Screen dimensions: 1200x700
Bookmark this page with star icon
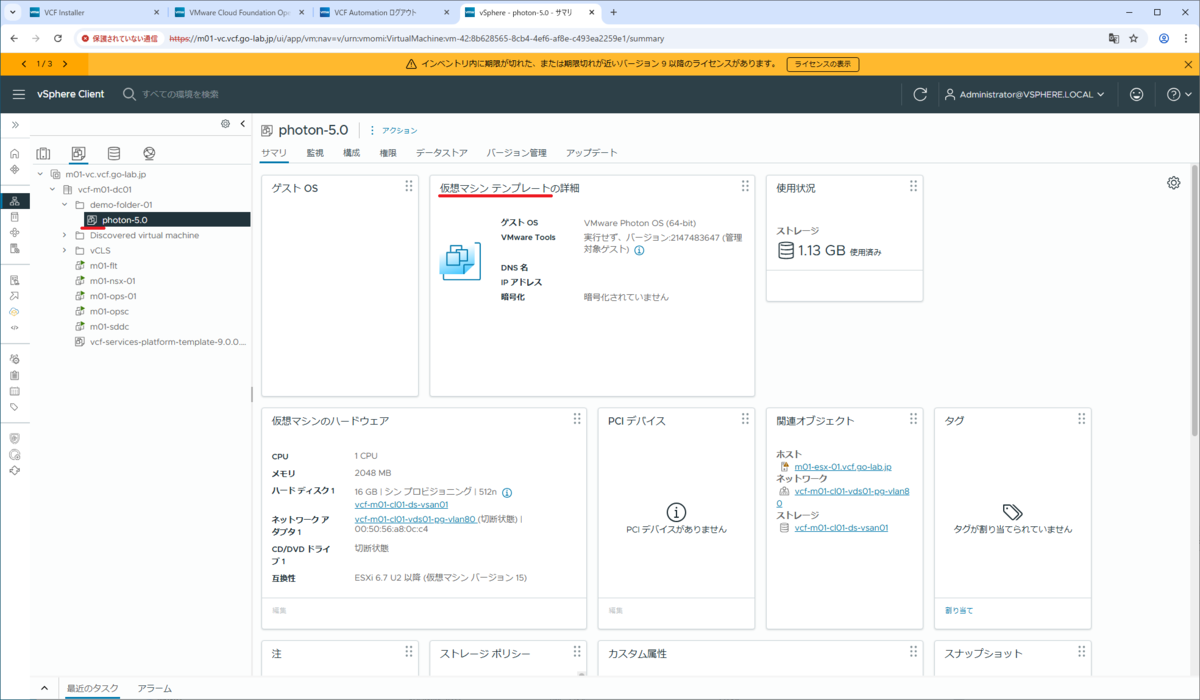coord(1134,38)
